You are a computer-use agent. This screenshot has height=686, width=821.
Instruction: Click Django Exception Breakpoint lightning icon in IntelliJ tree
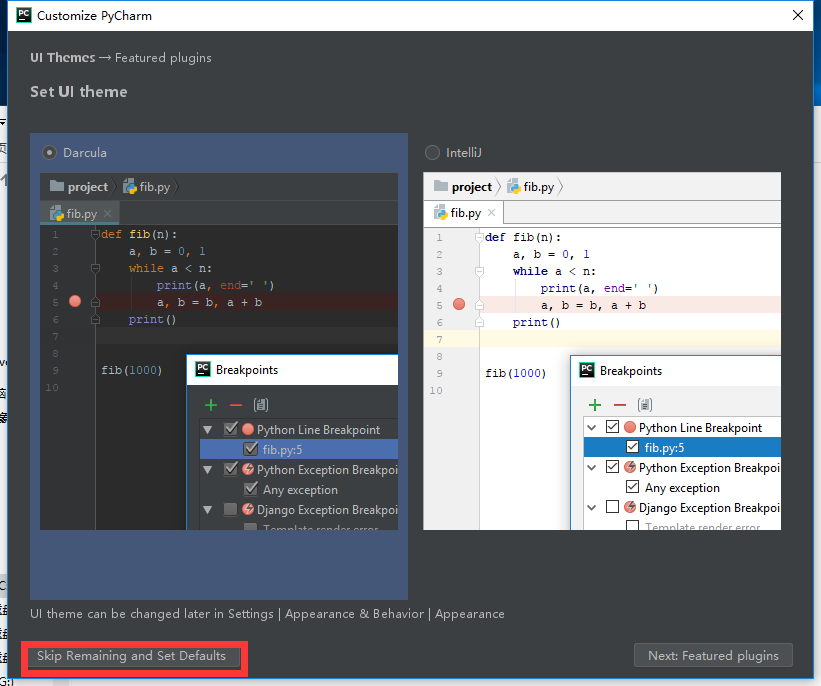pyautogui.click(x=630, y=507)
